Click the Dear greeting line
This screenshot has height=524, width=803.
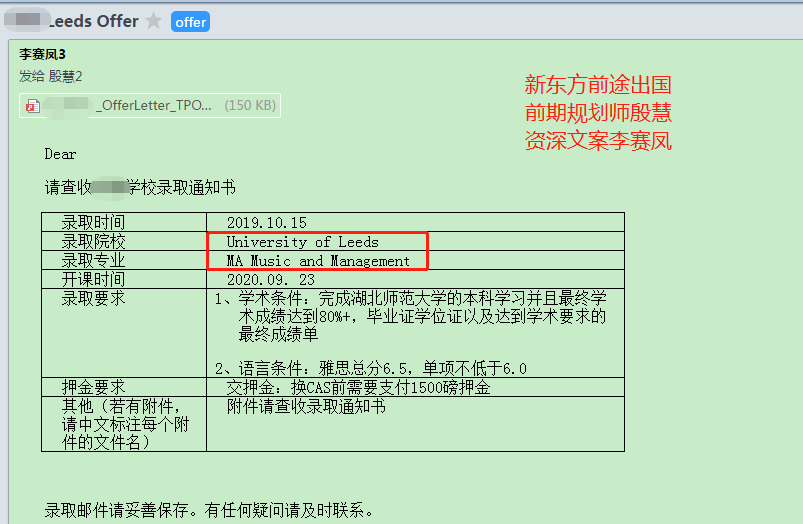click(x=60, y=154)
